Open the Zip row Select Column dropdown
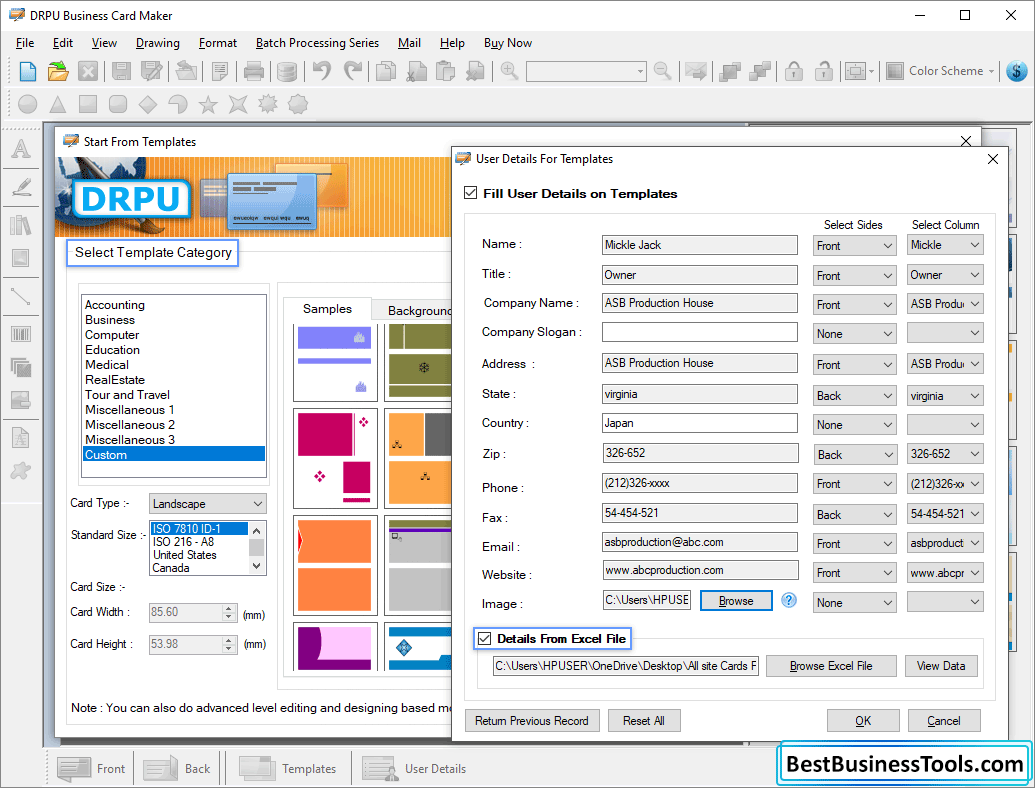Viewport: 1035px width, 788px height. click(x=945, y=453)
